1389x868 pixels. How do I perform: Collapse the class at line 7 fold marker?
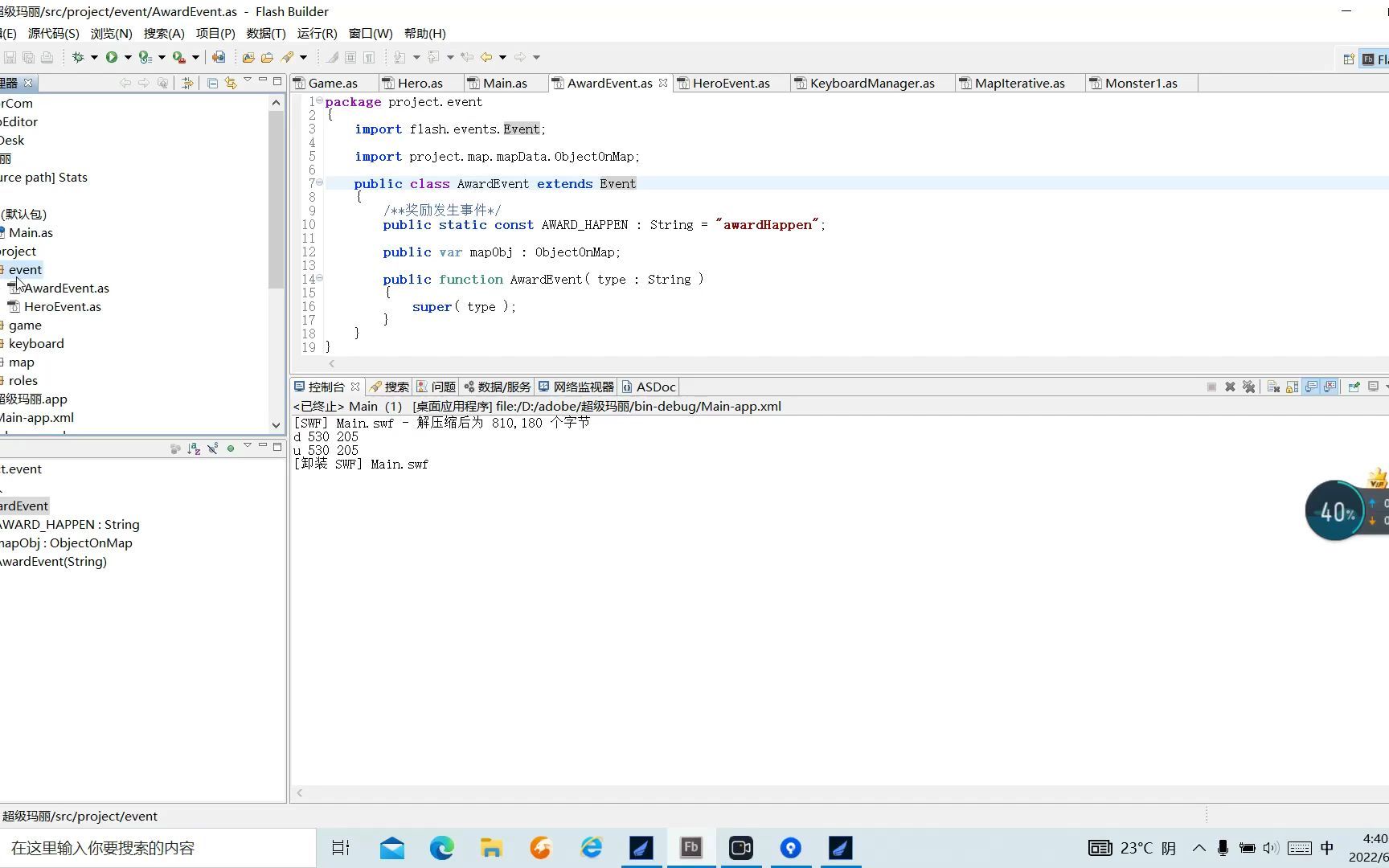coord(320,182)
